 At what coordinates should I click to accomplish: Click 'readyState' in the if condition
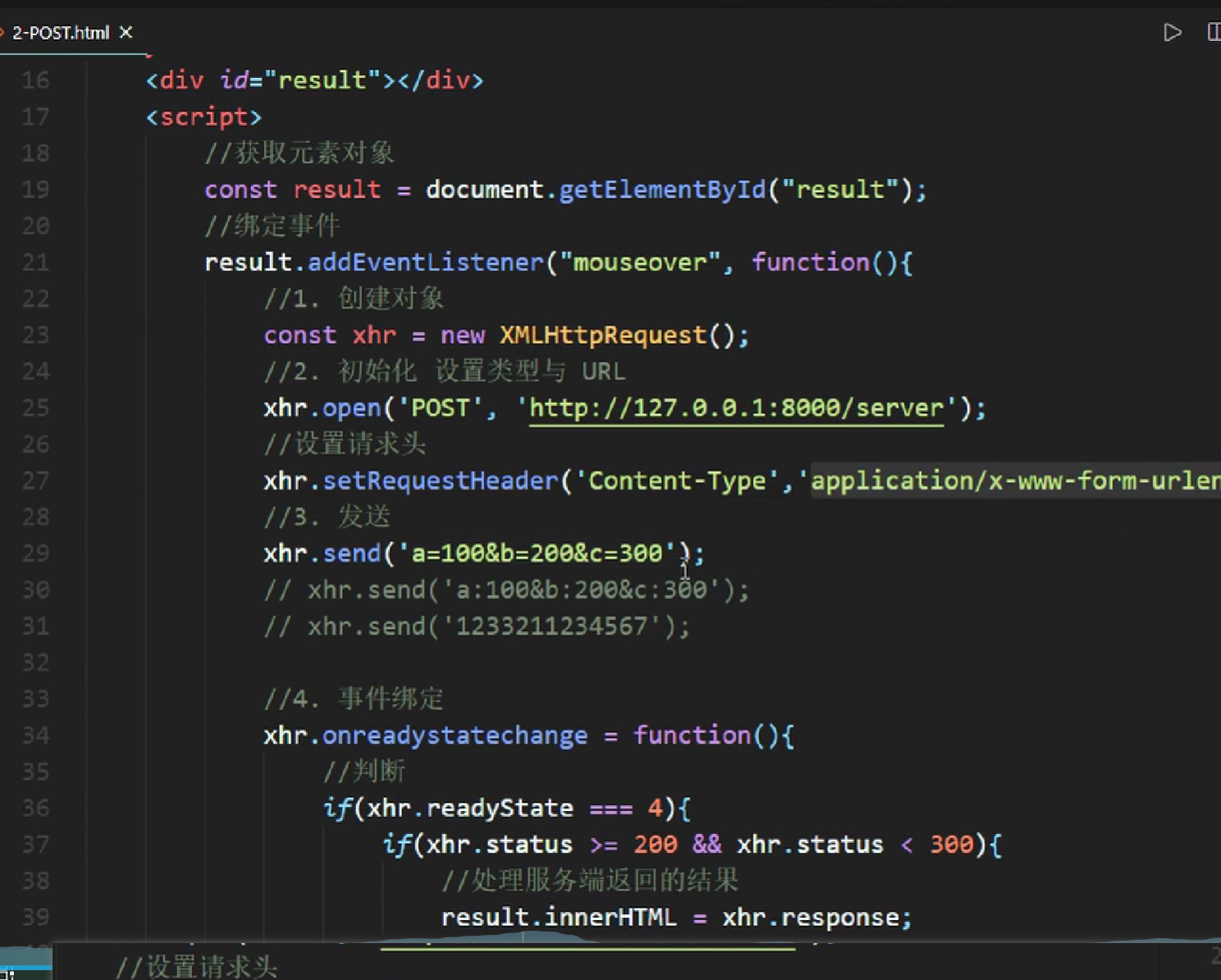pos(500,808)
